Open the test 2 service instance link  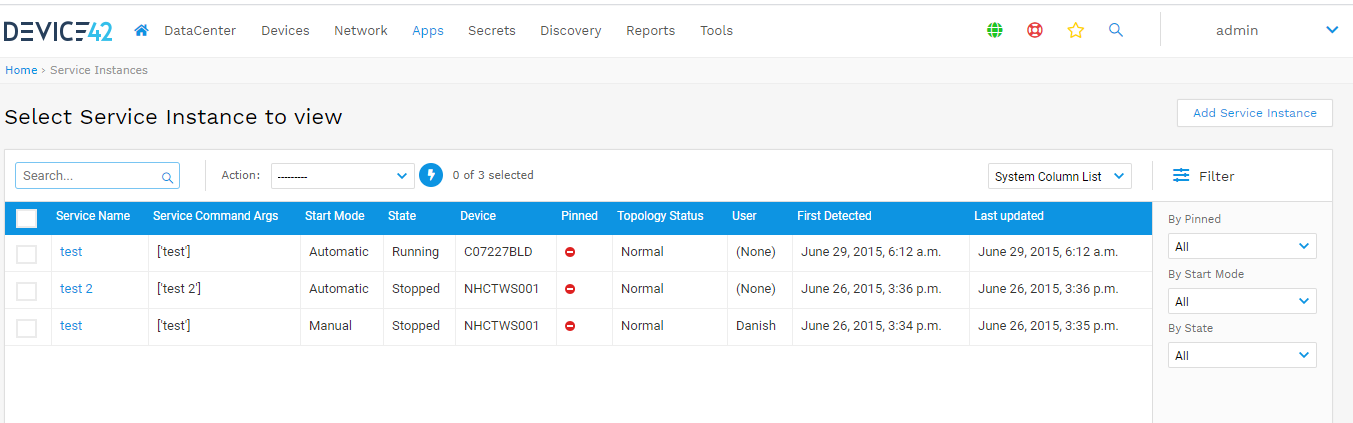76,289
